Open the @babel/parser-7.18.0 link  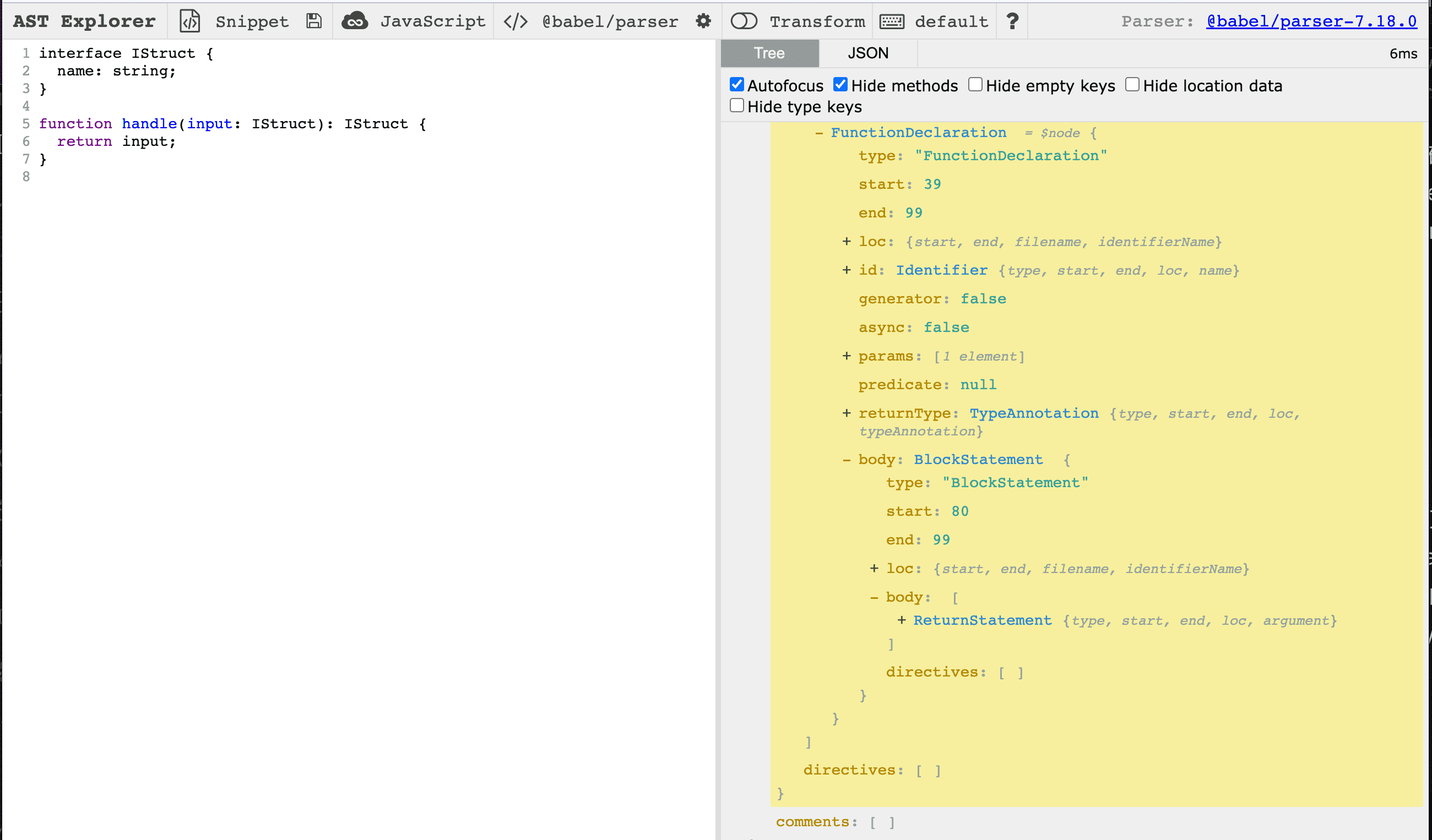coord(1311,21)
